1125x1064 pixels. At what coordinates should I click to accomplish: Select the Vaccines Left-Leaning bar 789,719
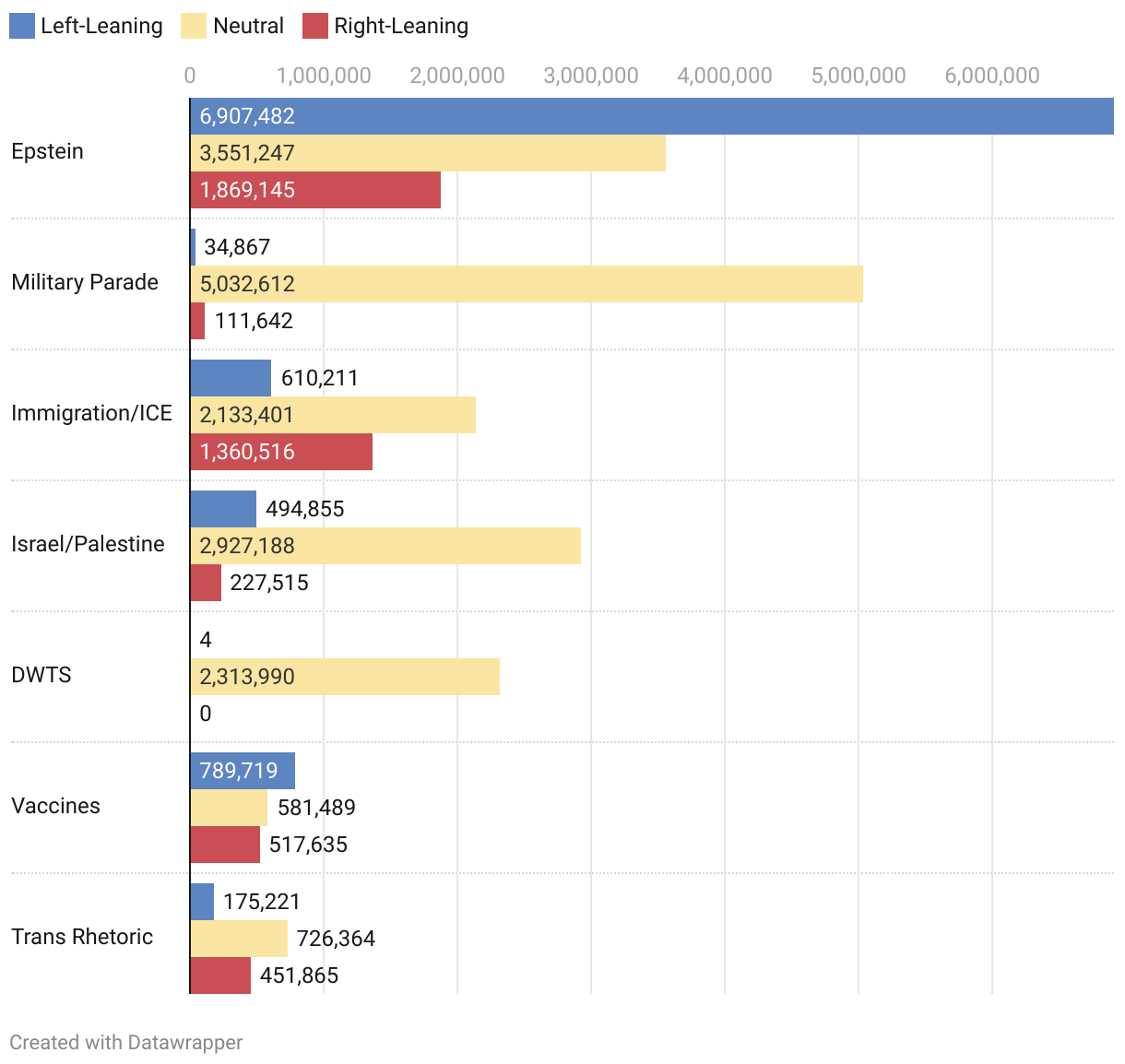tap(243, 771)
